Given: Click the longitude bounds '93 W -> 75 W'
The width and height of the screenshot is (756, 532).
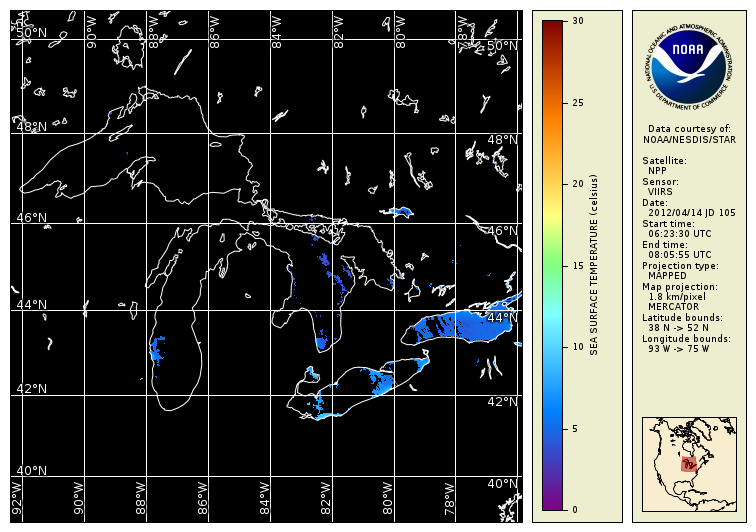Looking at the screenshot, I should (678, 349).
